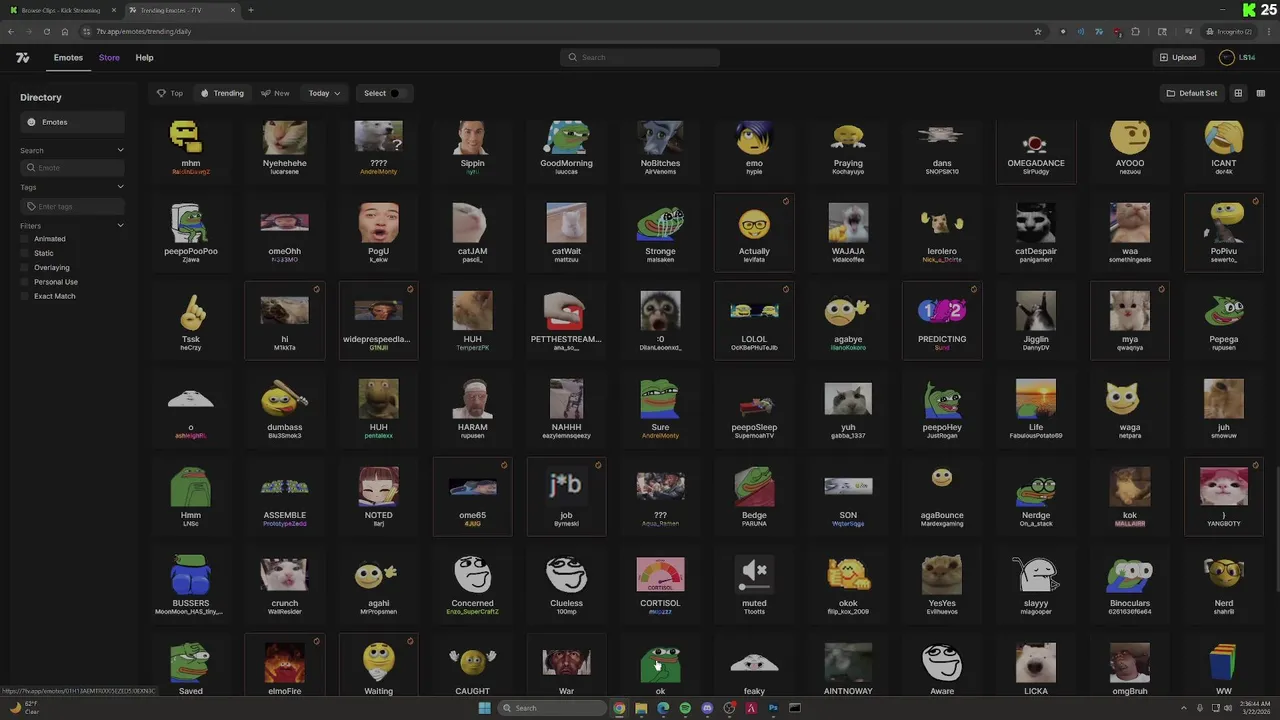Switch to the Browse Clips Kick tab
1280x720 pixels.
pos(60,10)
